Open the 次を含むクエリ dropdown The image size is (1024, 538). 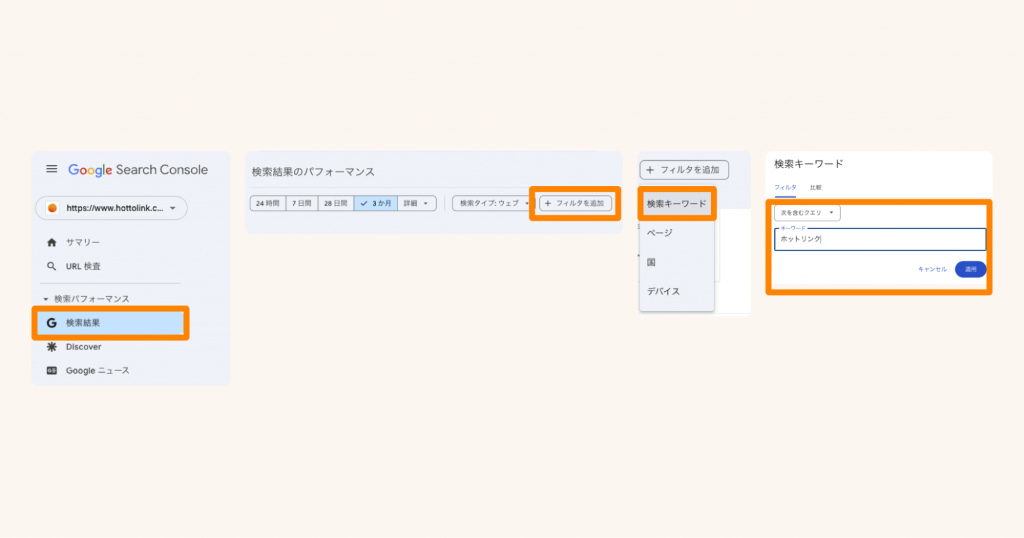tap(808, 213)
